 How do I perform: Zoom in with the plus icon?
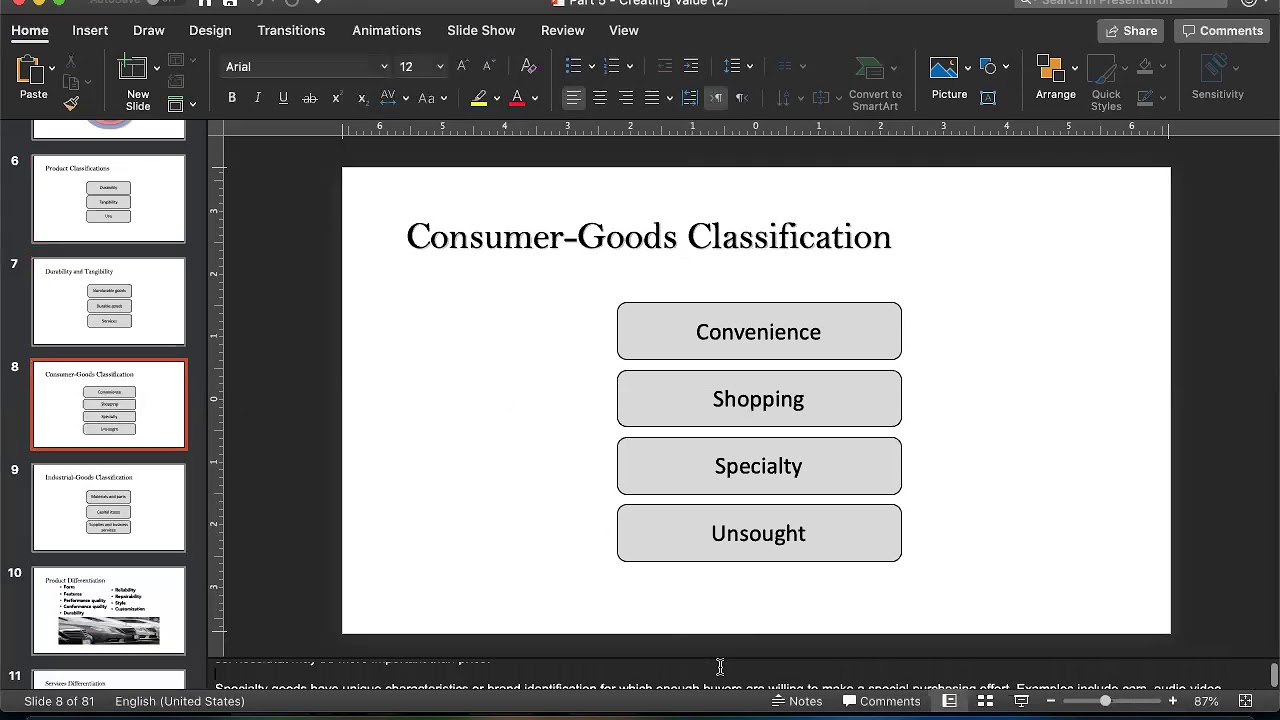pyautogui.click(x=1172, y=701)
